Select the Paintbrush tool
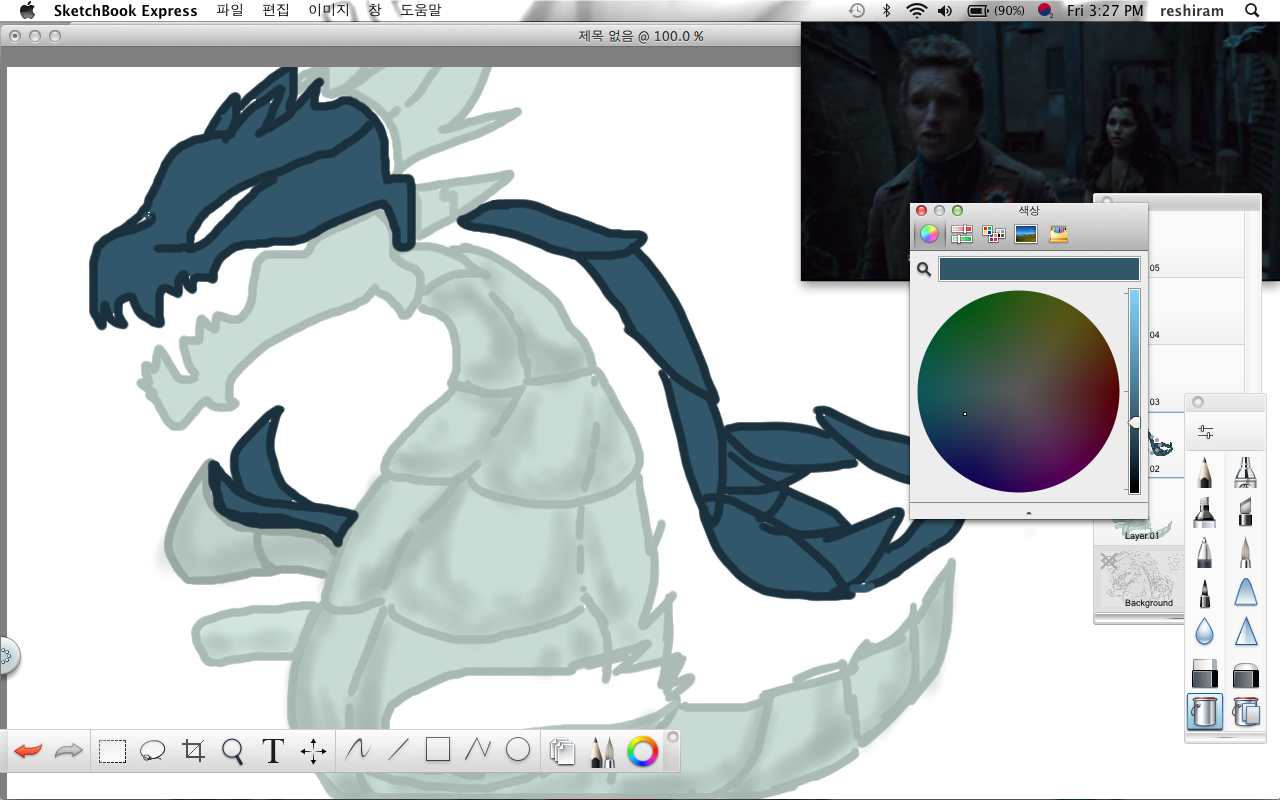 click(1245, 552)
